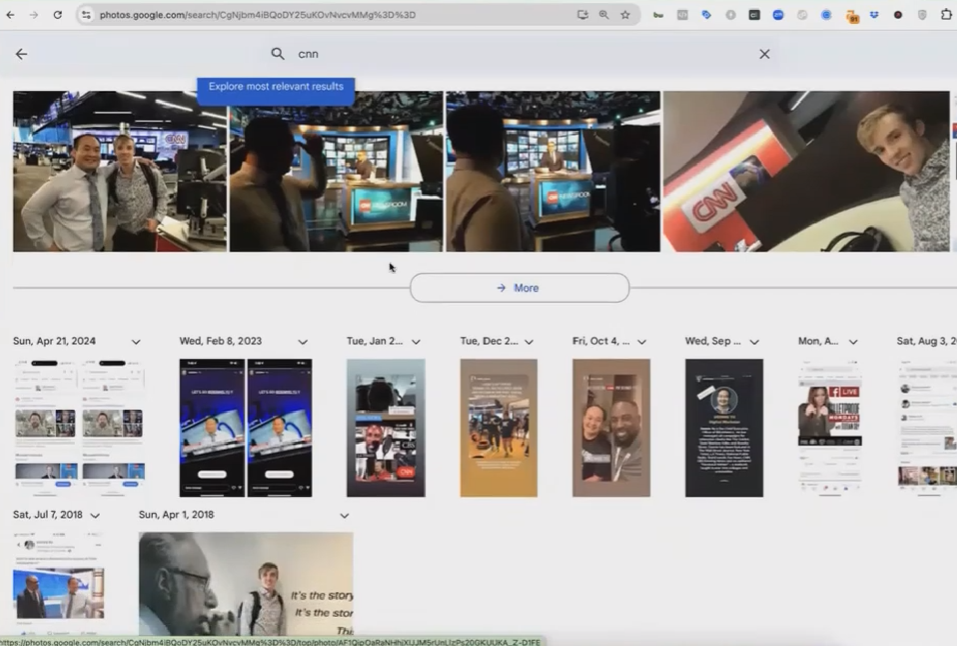Select the Sun, Apr 21, 2024 date label

54,341
